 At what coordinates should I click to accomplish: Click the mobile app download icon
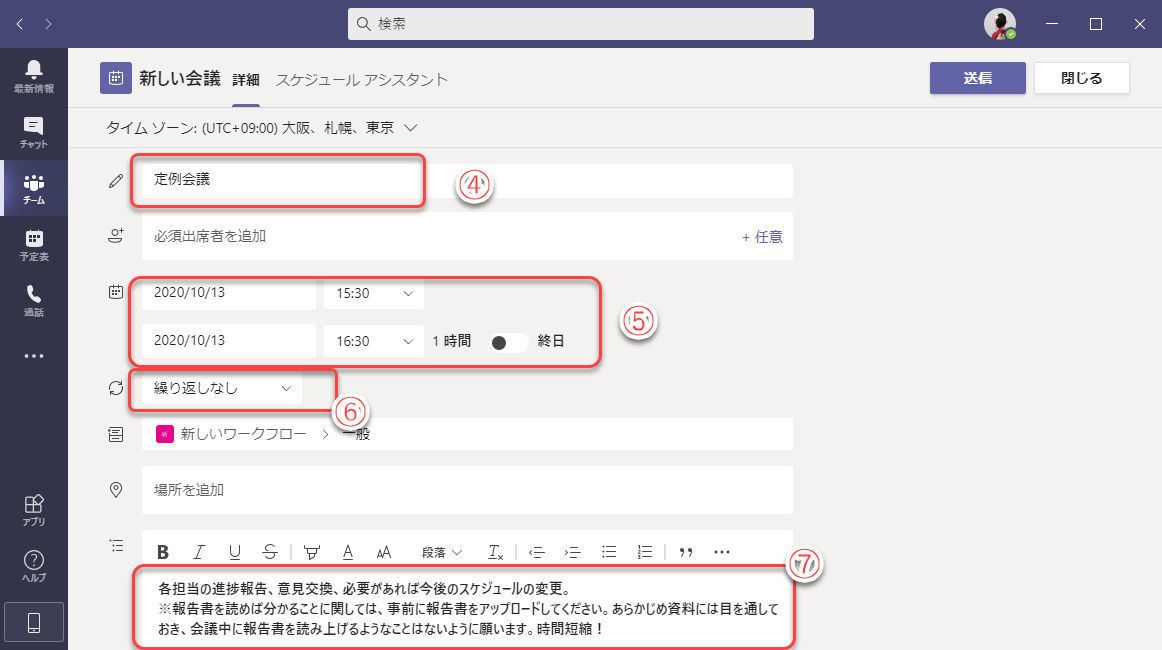[x=33, y=623]
